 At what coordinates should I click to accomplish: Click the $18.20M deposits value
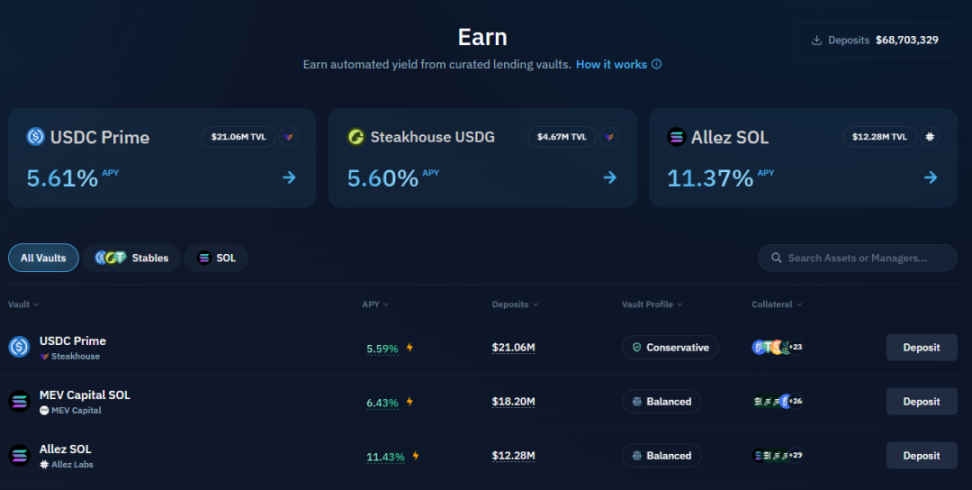pos(513,401)
